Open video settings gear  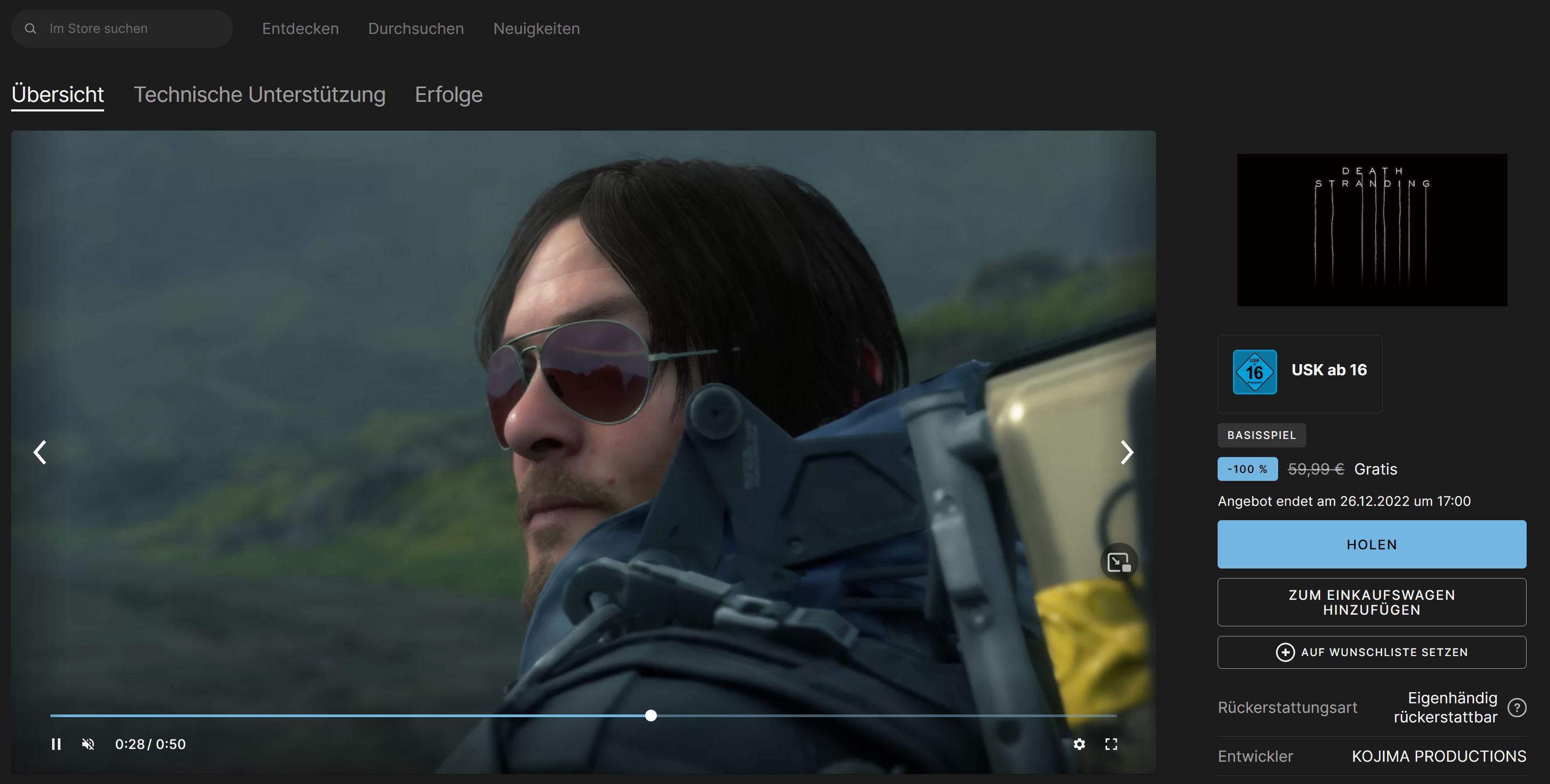coord(1079,744)
